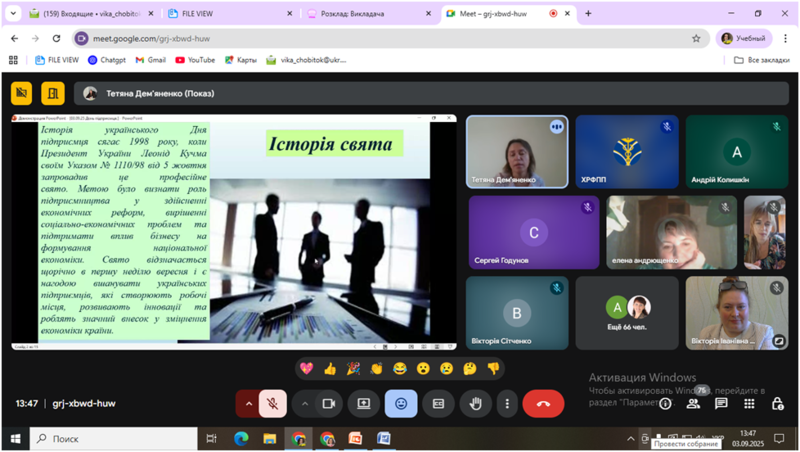Viewport: 800px width, 452px height.
Task: Send the party popper reaction
Action: tap(353, 368)
